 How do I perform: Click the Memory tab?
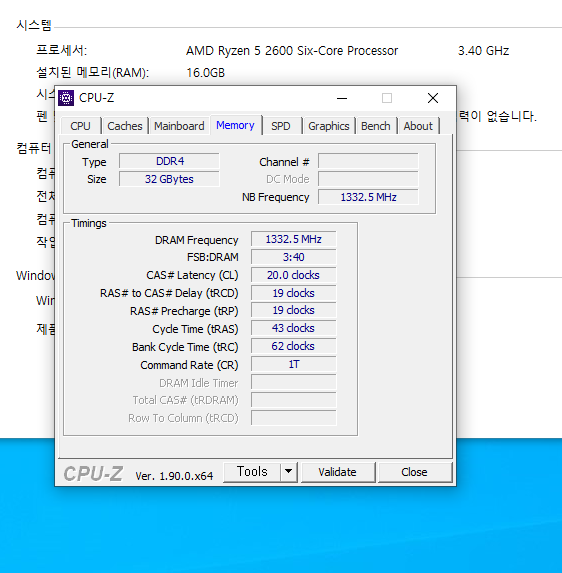(x=235, y=125)
